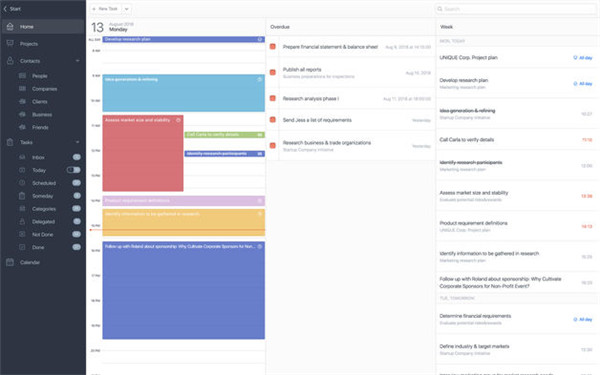The width and height of the screenshot is (600, 375).
Task: Select Not Done under Tasks
Action: [x=42, y=235]
